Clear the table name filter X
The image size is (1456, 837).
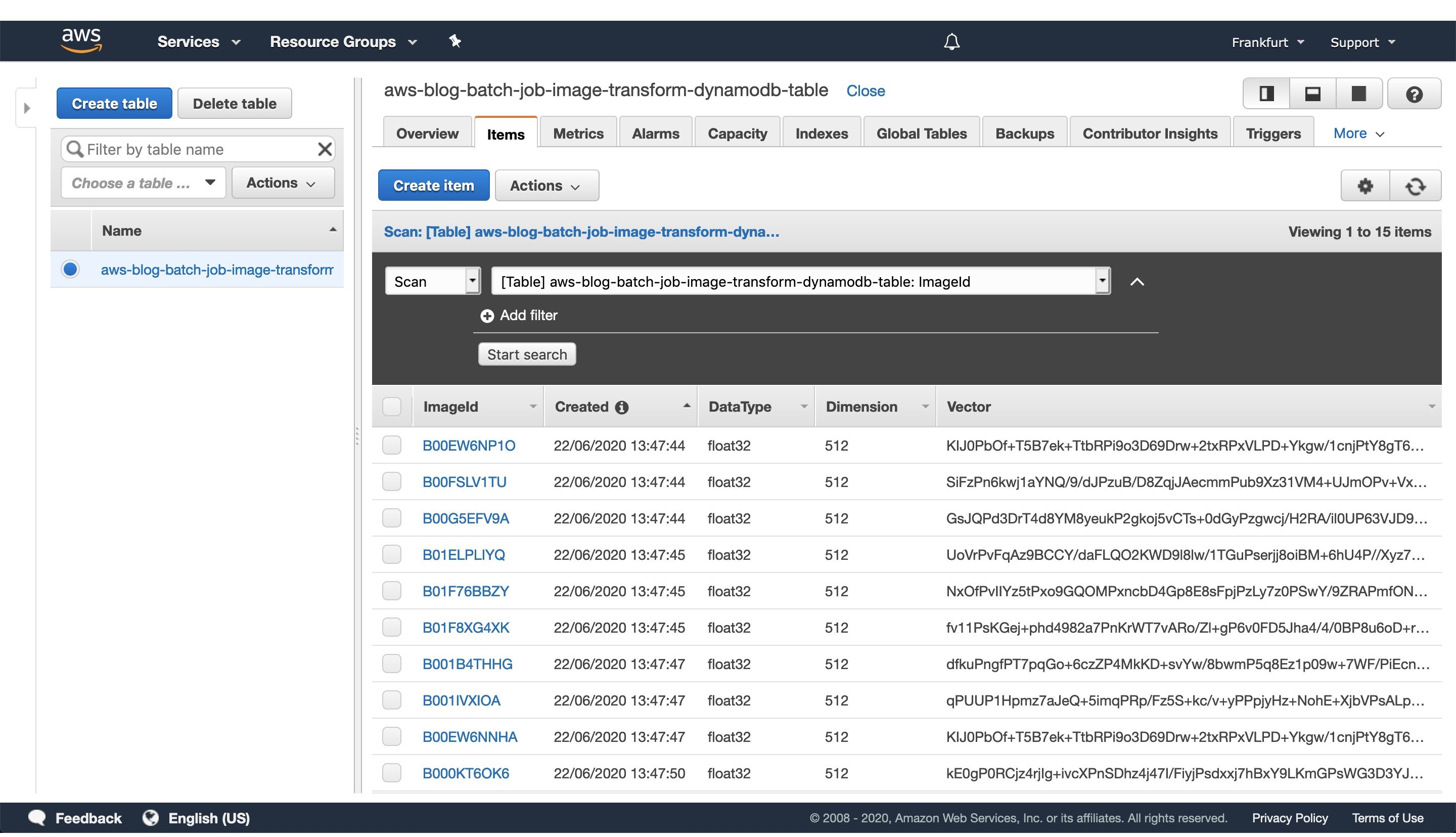tap(325, 150)
